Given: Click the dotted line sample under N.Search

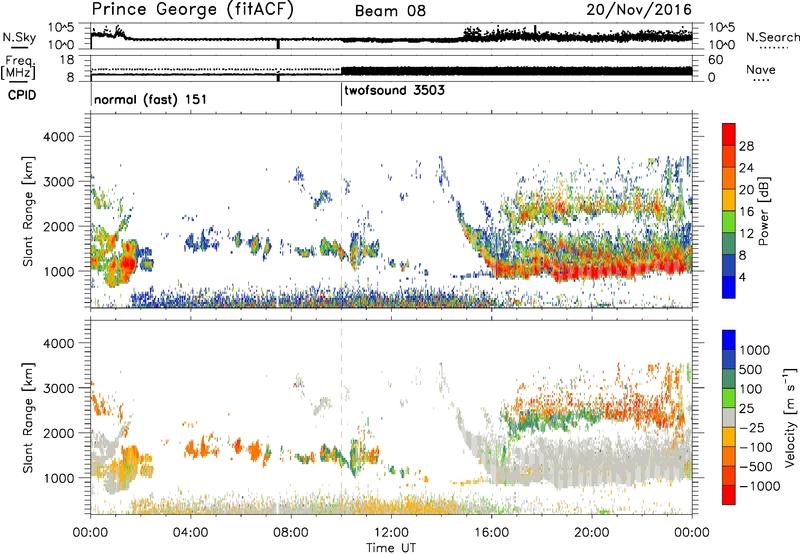Looking at the screenshot, I should pos(773,47).
